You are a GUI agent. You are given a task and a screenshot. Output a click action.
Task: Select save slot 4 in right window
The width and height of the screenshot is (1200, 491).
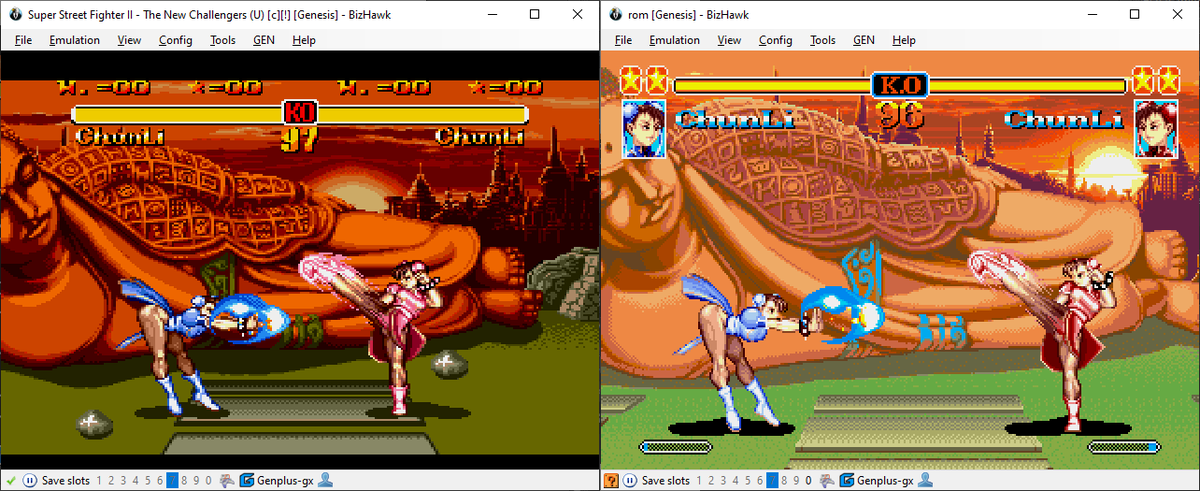tap(735, 481)
